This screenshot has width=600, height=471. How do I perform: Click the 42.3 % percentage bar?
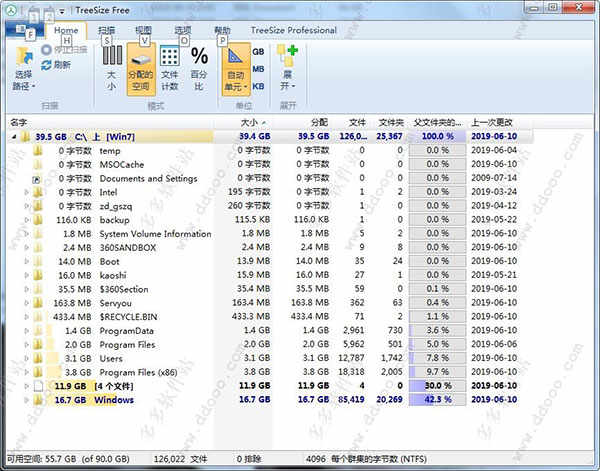437,400
